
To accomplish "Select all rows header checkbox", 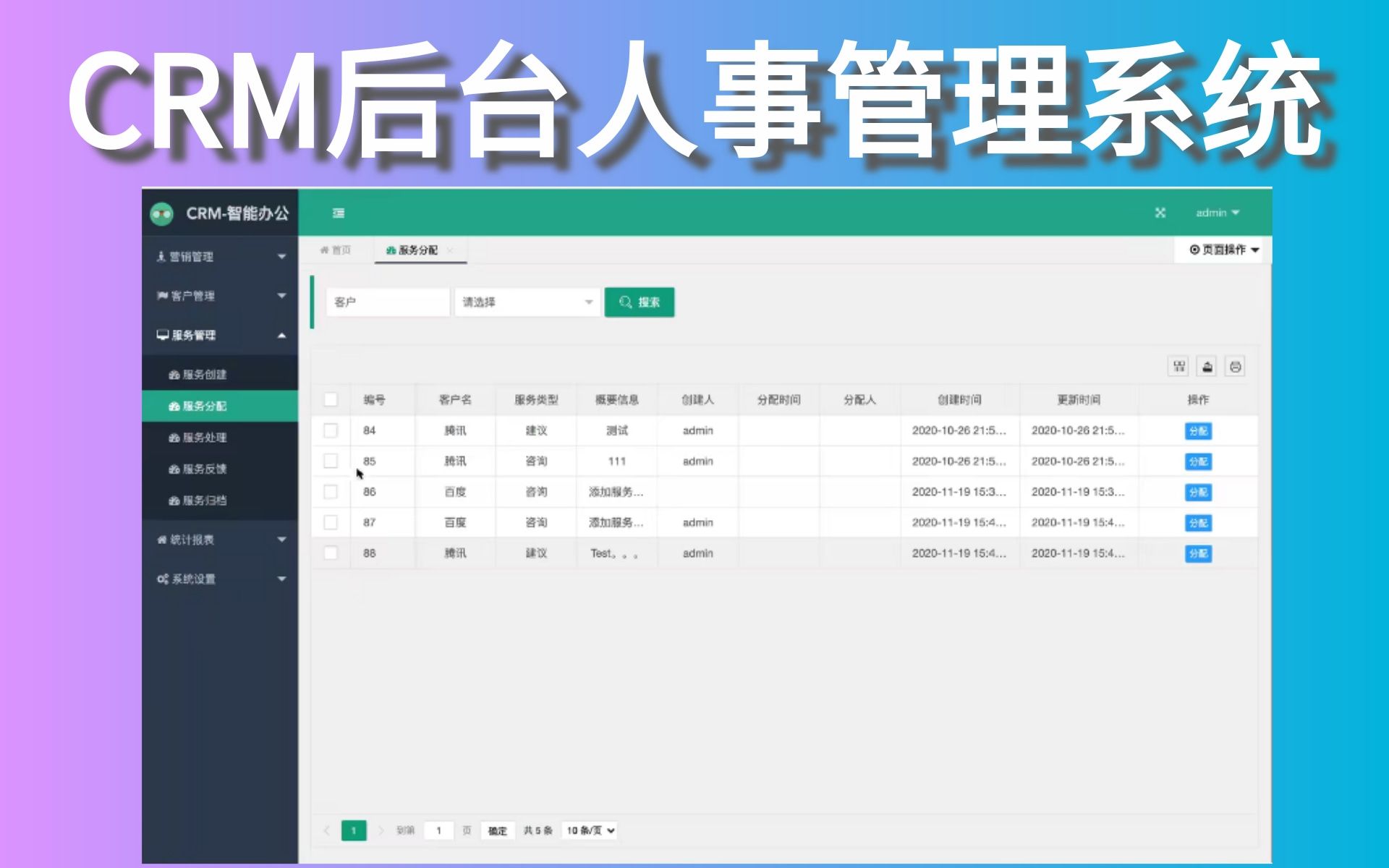I will [x=331, y=399].
